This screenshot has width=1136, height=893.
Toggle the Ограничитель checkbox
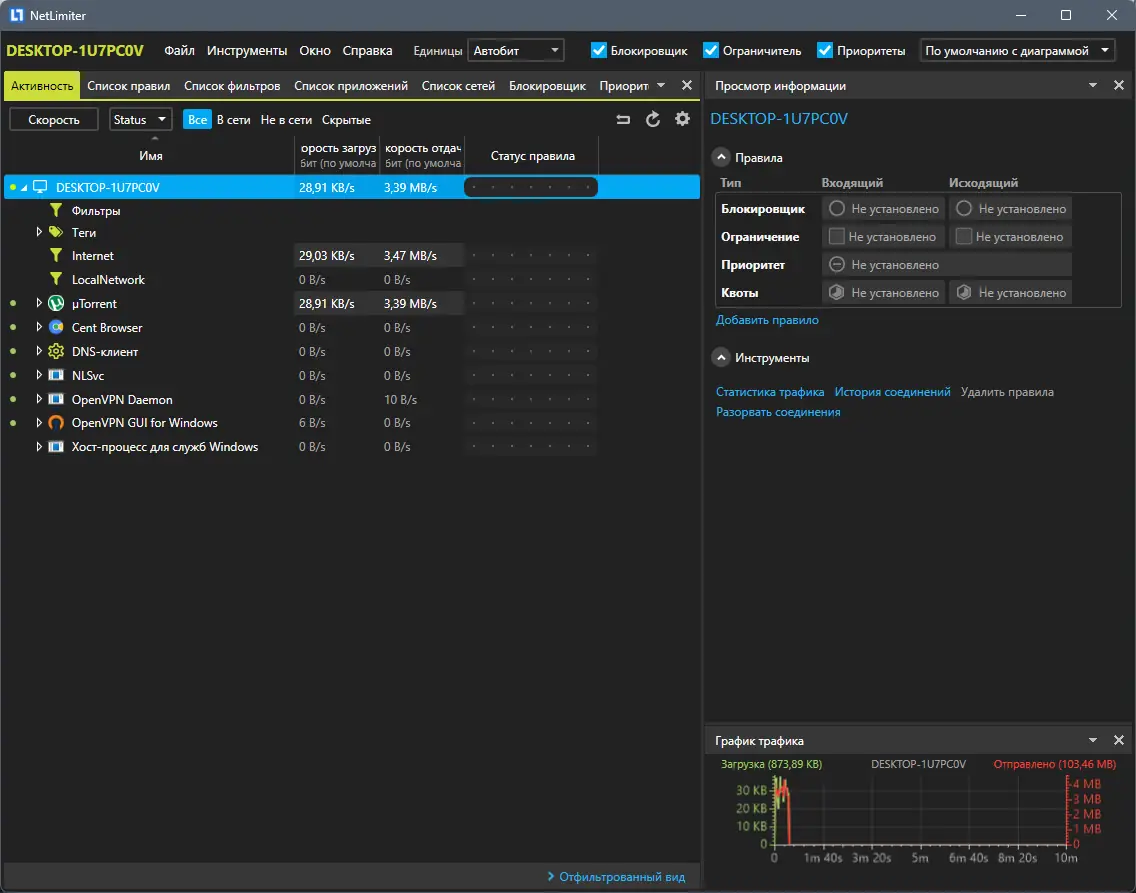coord(711,50)
